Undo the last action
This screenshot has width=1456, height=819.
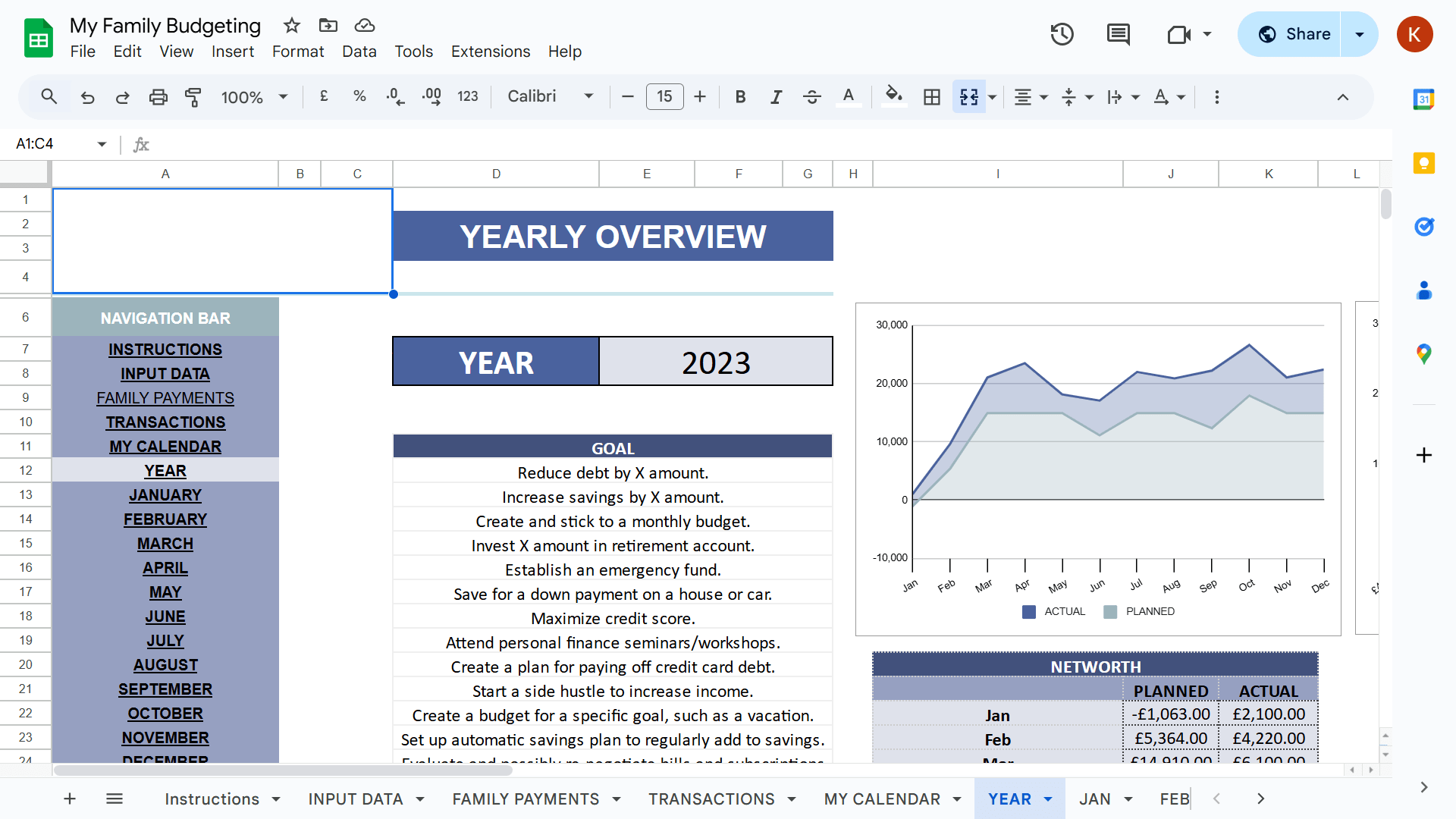[87, 96]
